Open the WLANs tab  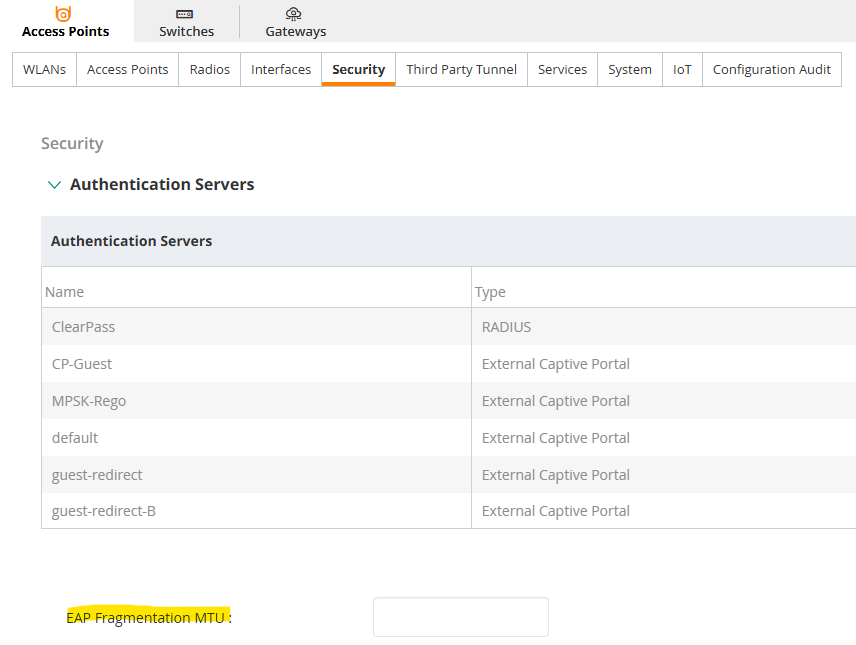click(44, 70)
